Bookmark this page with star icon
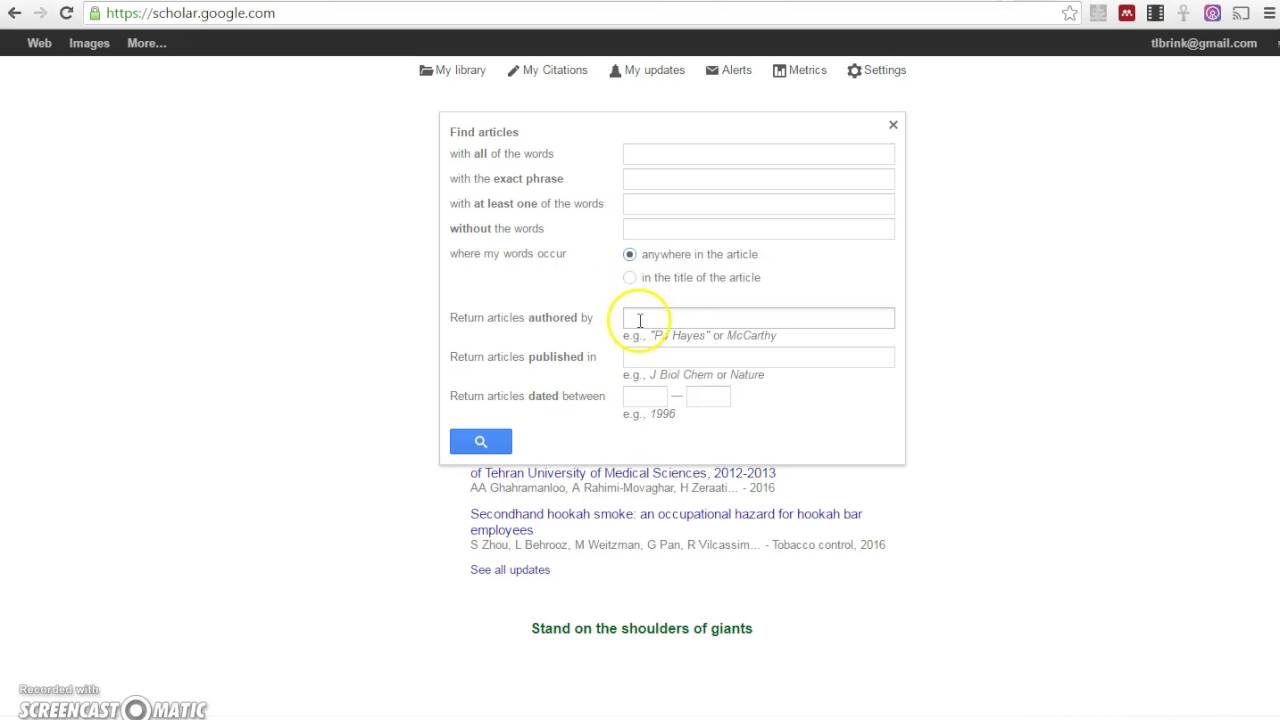Image resolution: width=1280 pixels, height=720 pixels. pos(1070,13)
